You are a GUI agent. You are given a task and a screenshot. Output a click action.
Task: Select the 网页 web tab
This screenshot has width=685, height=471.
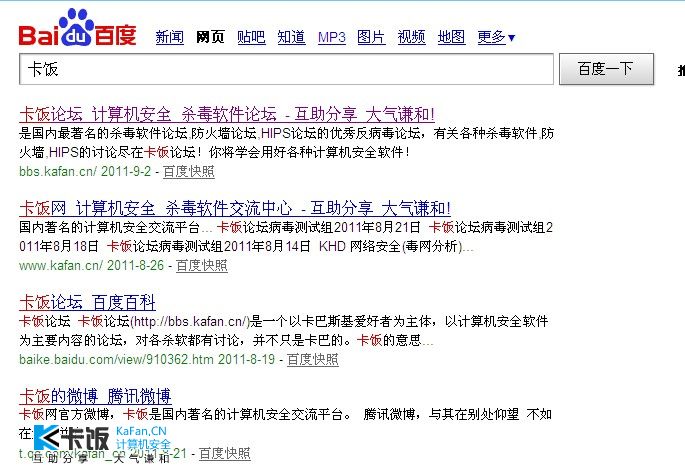click(210, 37)
